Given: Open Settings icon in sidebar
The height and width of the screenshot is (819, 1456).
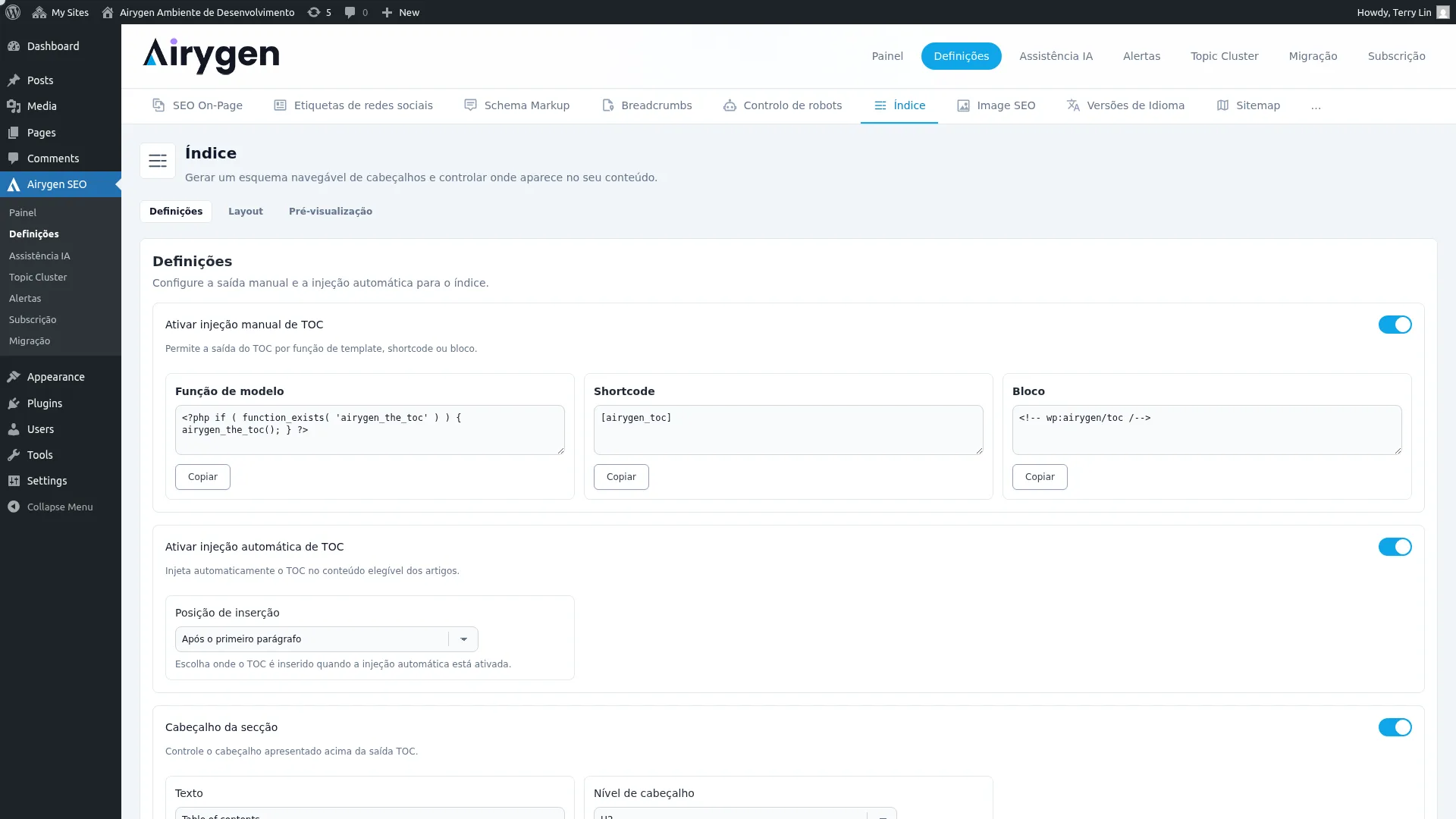Looking at the screenshot, I should [14, 481].
